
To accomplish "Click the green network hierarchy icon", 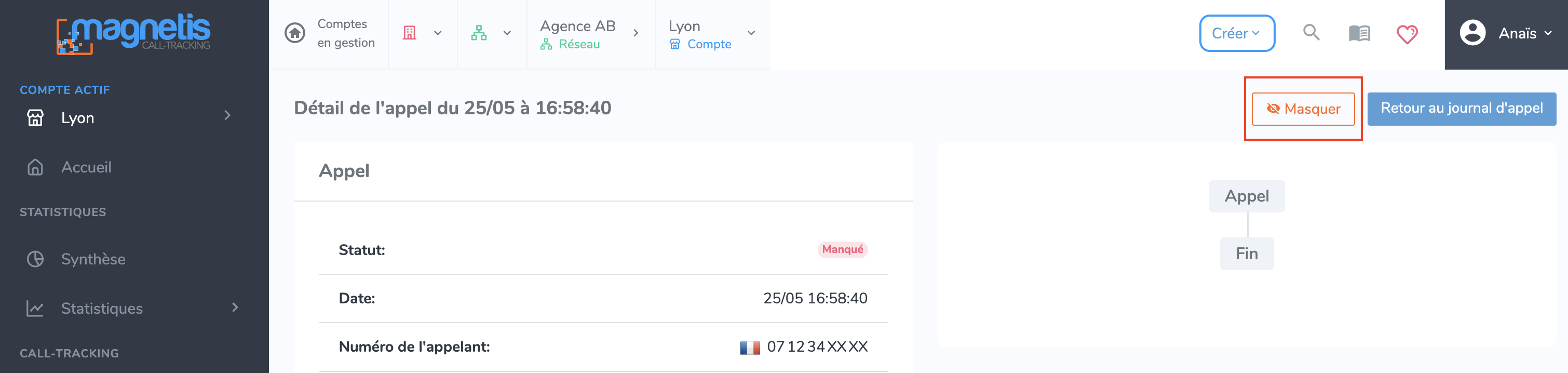I will [479, 33].
